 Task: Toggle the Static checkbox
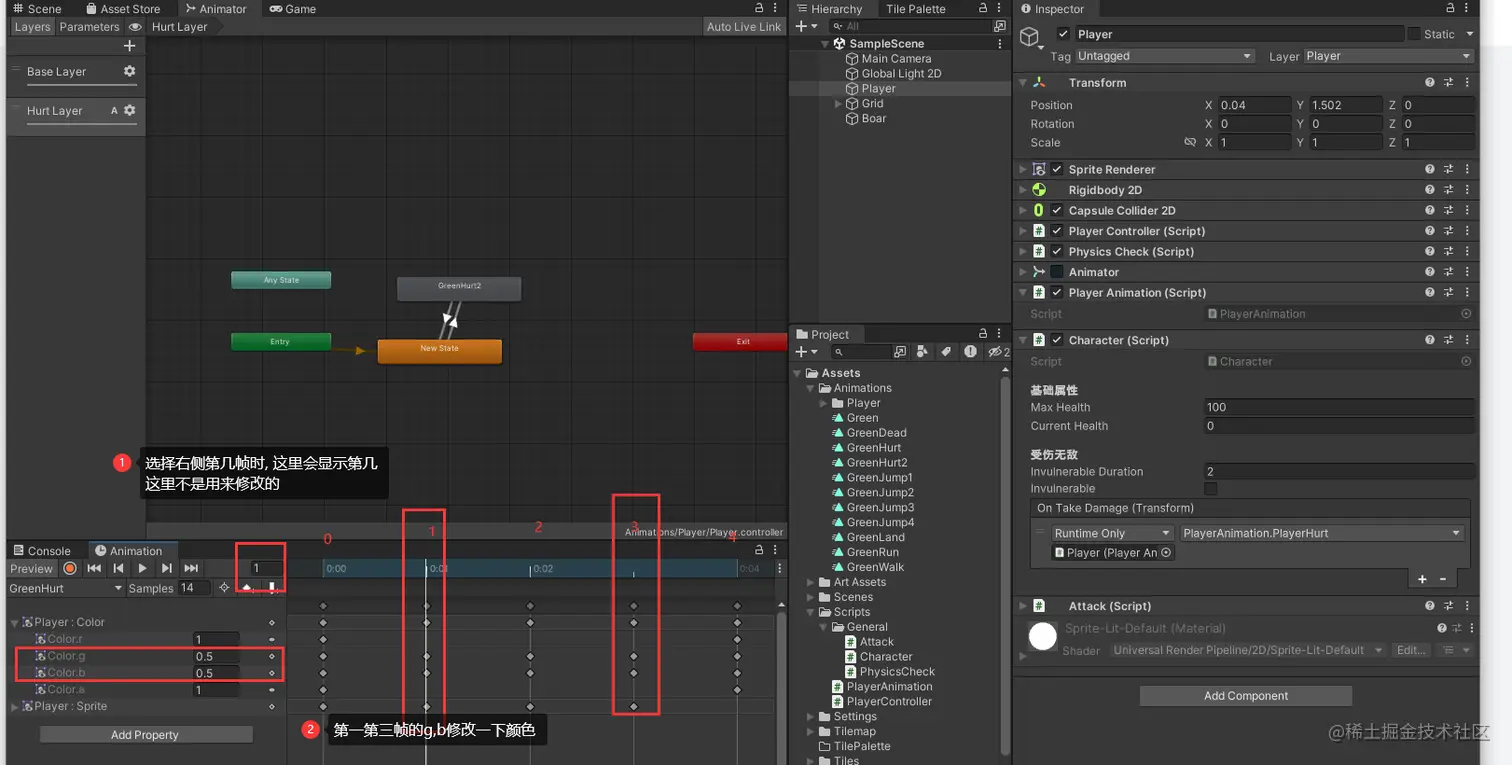tap(1414, 34)
